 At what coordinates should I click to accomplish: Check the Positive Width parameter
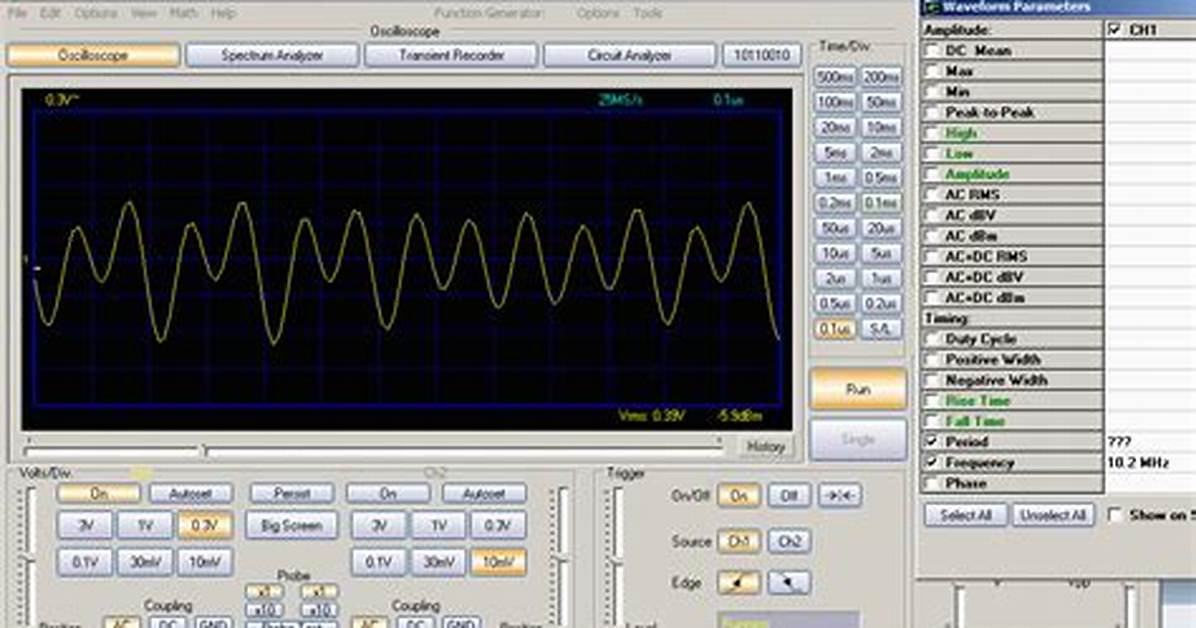point(933,359)
